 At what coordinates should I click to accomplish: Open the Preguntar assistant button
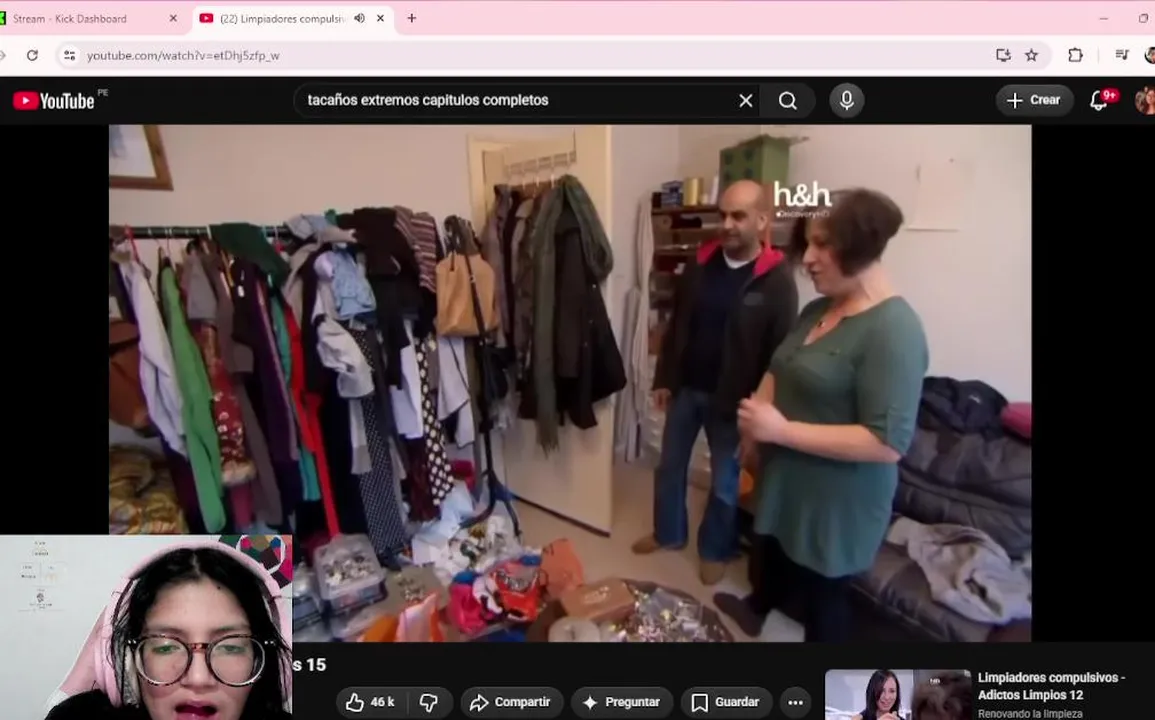pyautogui.click(x=622, y=702)
